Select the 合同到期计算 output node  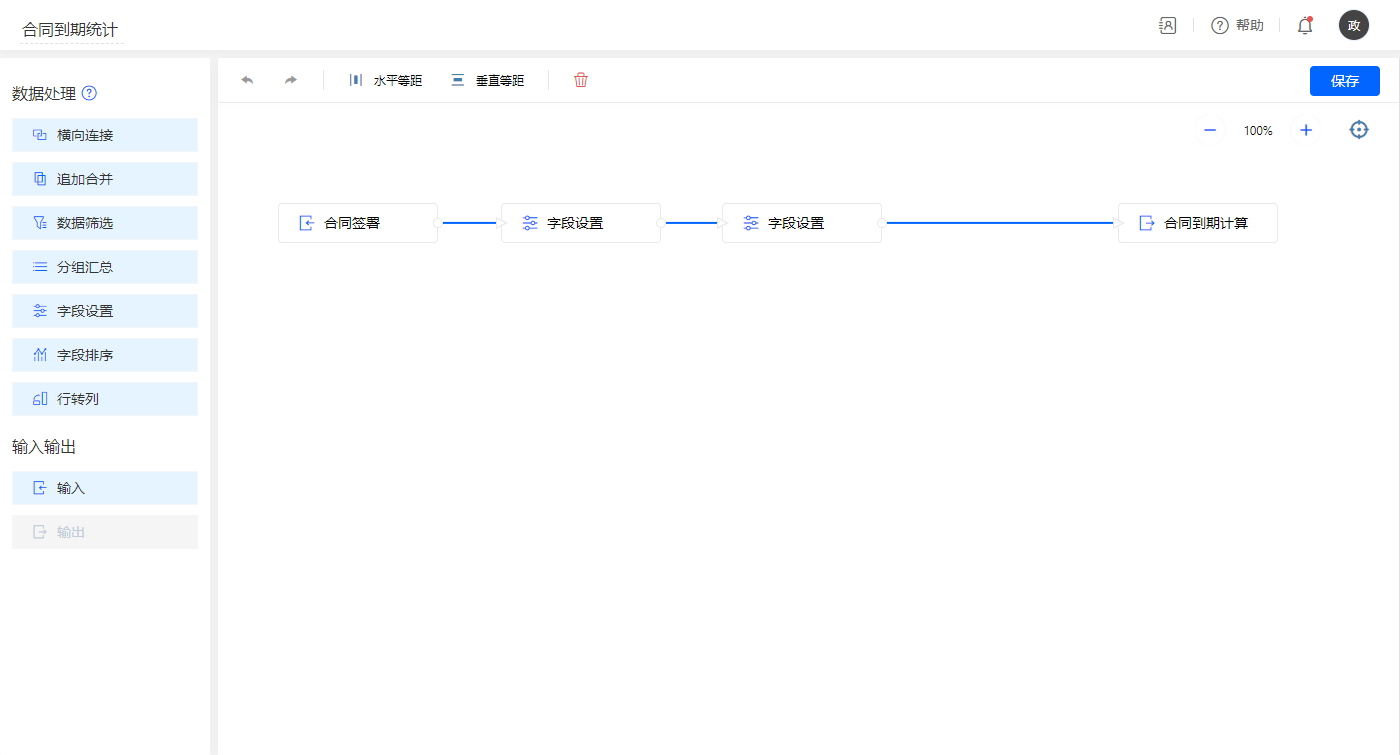1197,223
